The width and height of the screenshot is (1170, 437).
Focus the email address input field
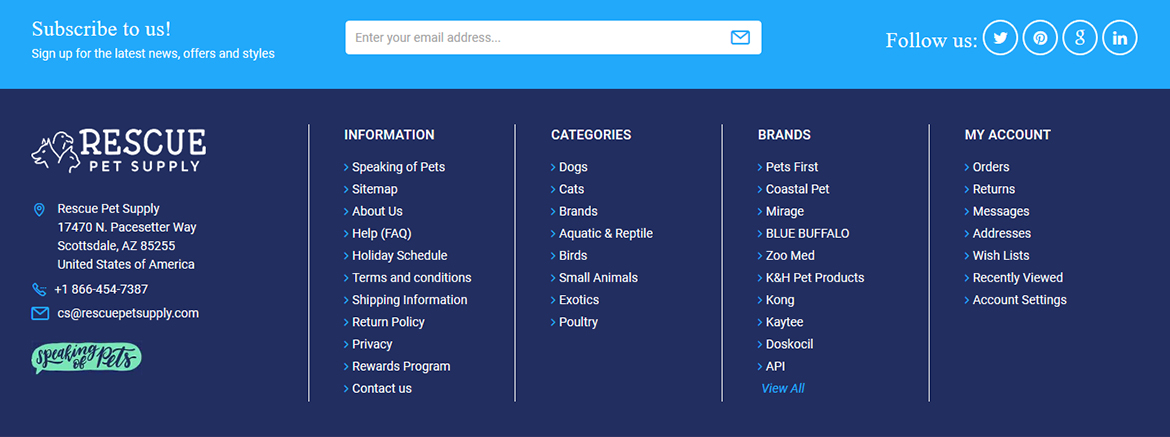553,37
